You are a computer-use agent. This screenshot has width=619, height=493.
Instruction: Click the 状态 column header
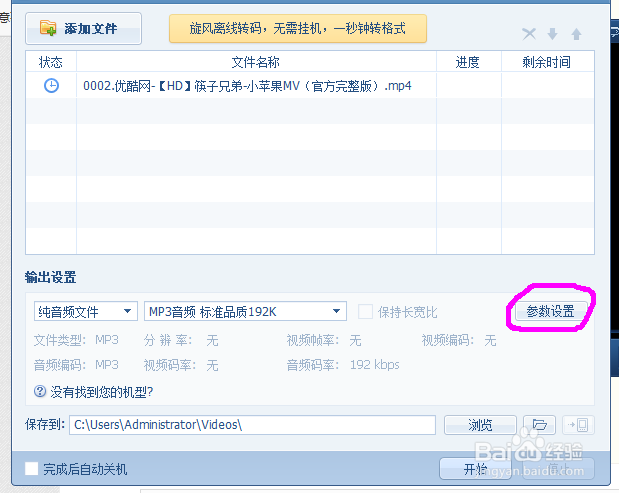click(51, 62)
